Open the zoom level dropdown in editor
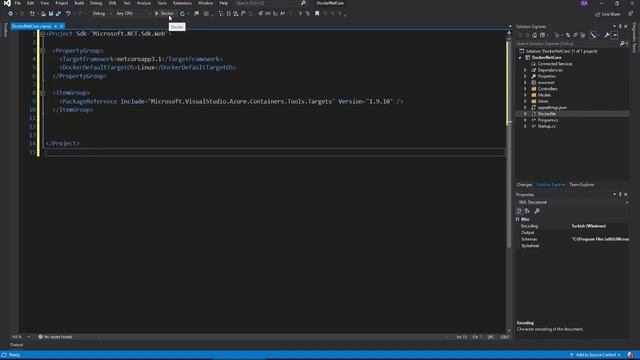 tap(28, 337)
